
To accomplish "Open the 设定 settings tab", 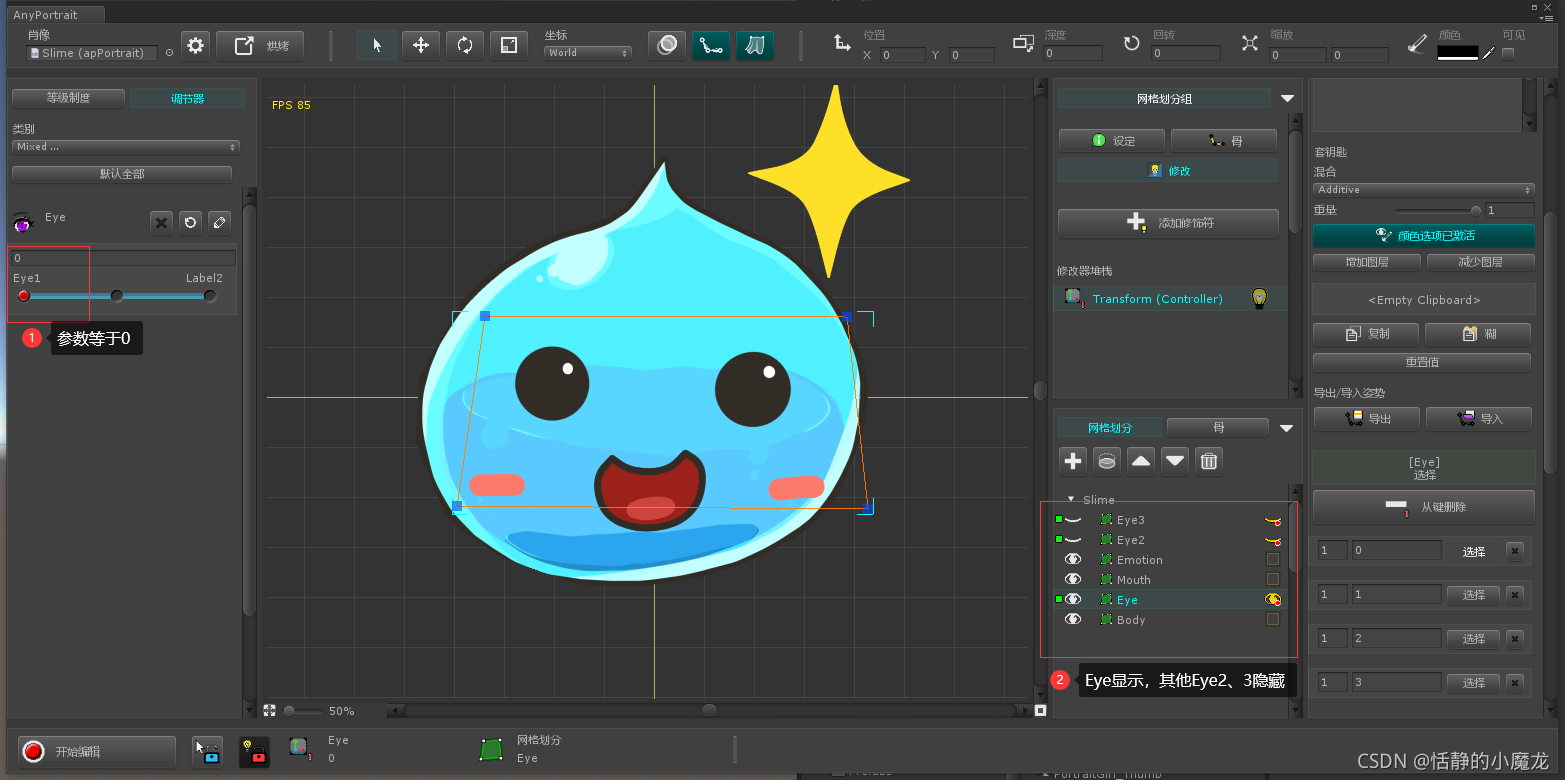I will pyautogui.click(x=1112, y=141).
